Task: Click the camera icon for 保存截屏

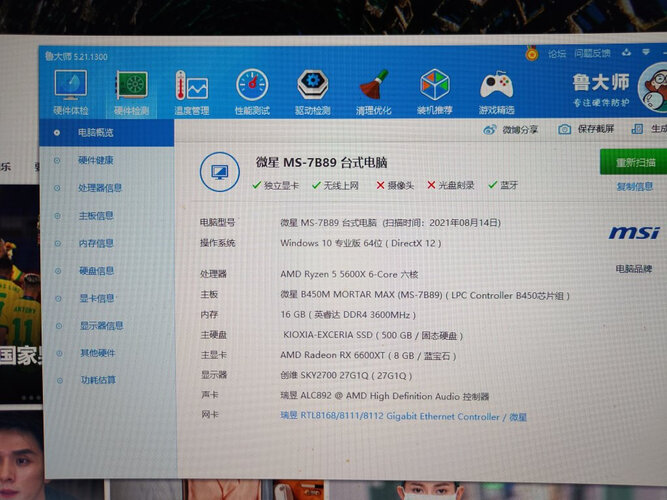Action: pos(564,129)
